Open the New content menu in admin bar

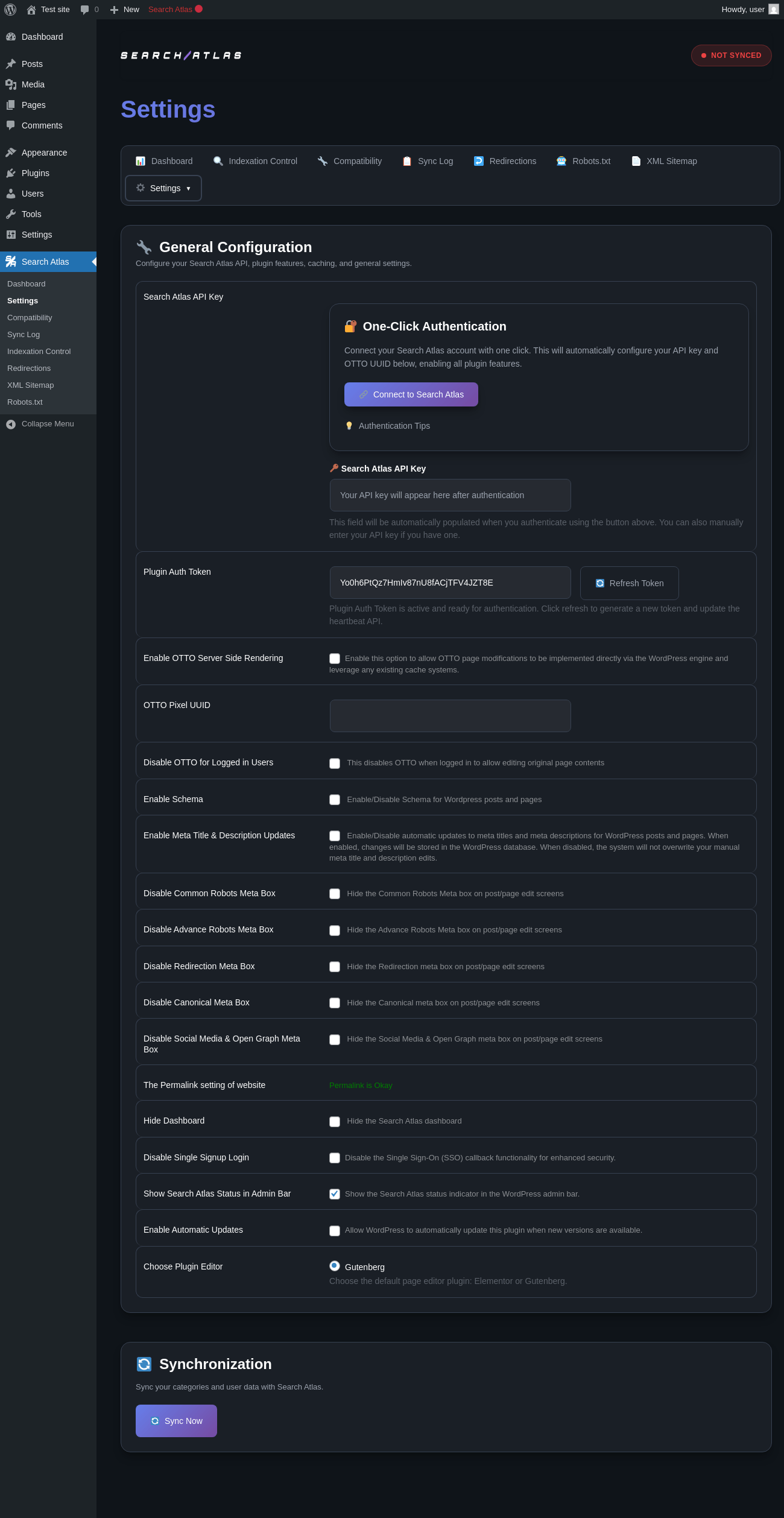pos(125,10)
